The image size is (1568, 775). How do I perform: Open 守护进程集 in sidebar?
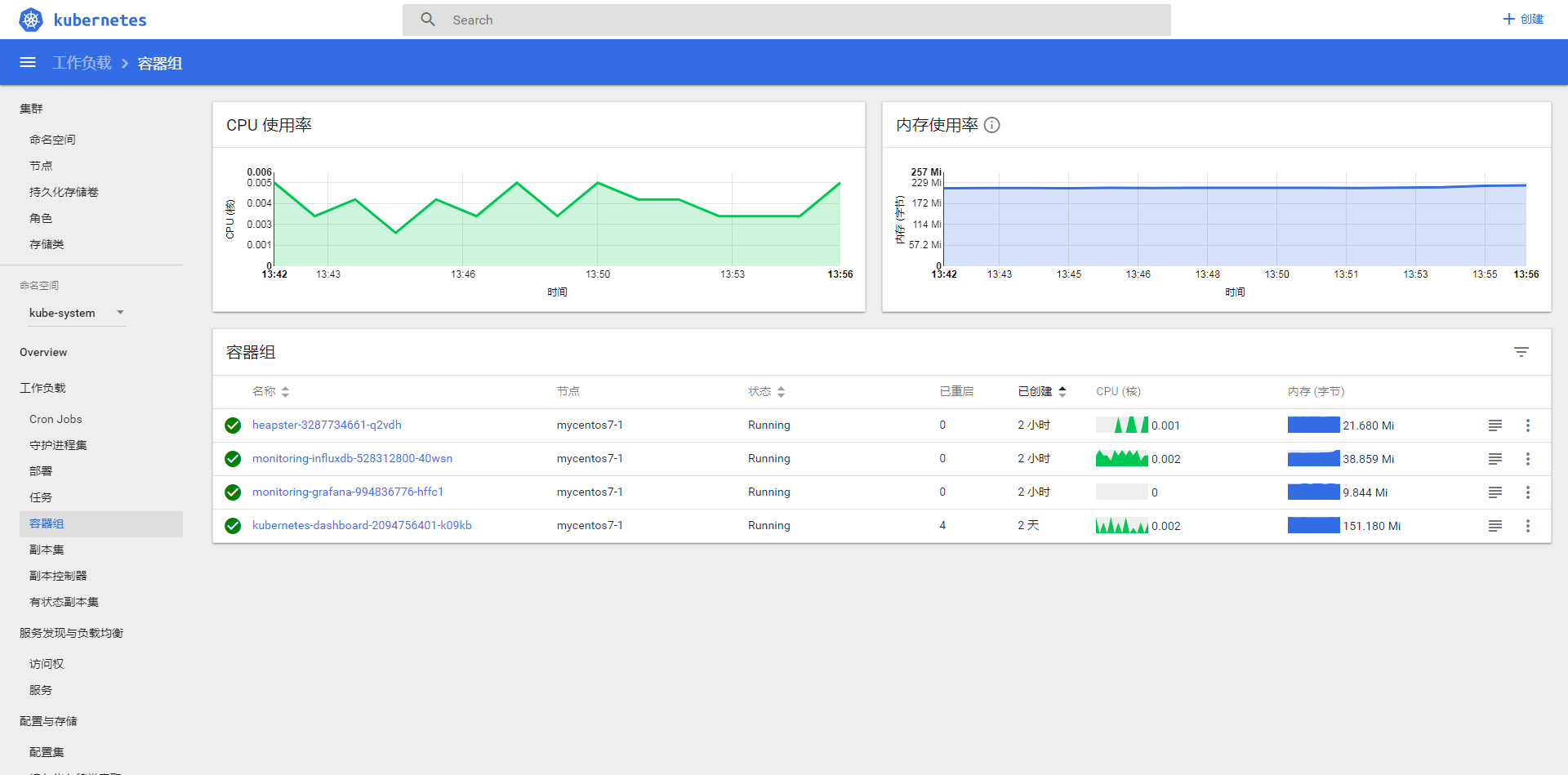click(x=58, y=445)
